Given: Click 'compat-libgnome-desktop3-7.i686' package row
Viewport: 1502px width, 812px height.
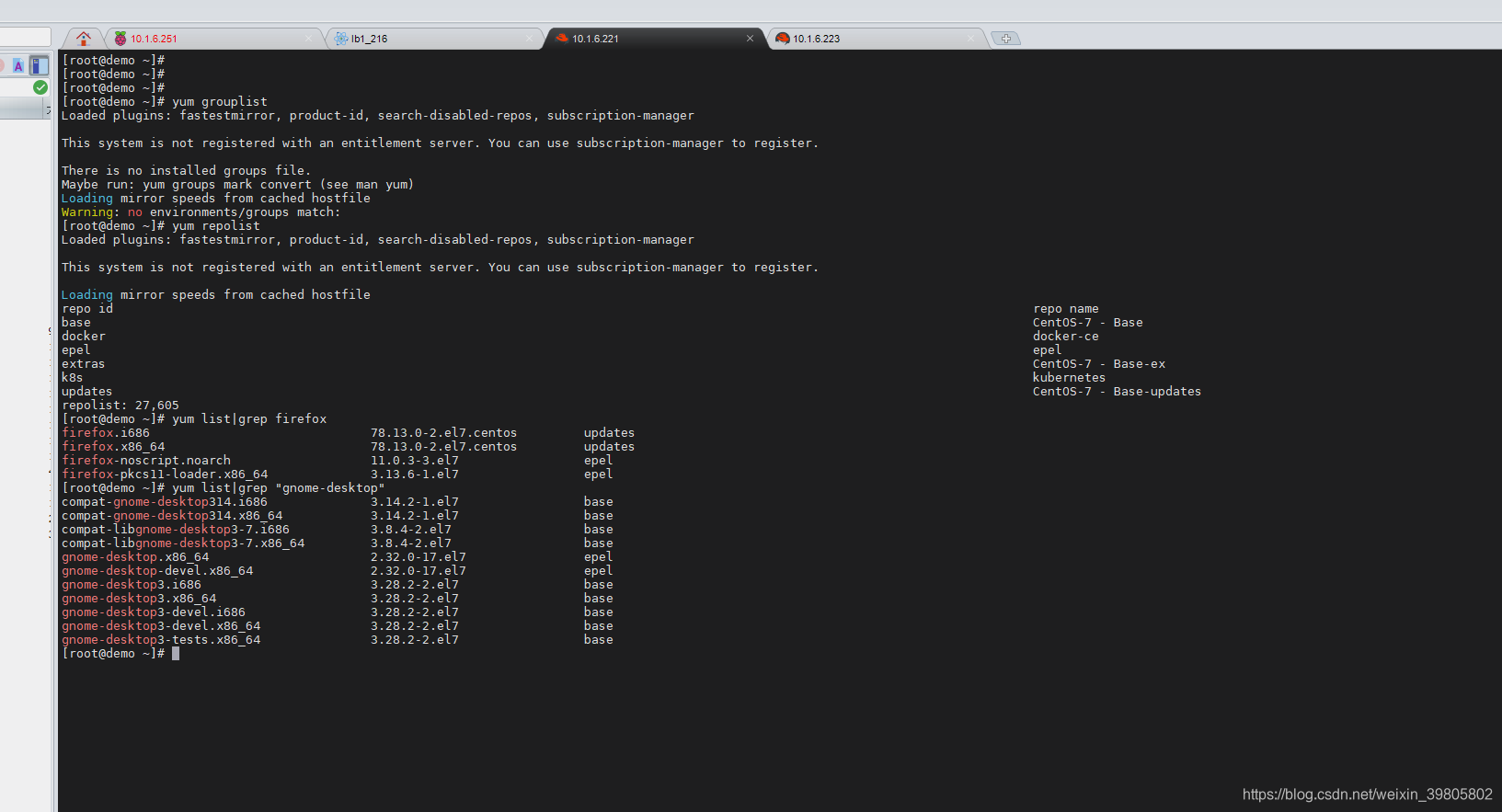Looking at the screenshot, I should 337,530.
